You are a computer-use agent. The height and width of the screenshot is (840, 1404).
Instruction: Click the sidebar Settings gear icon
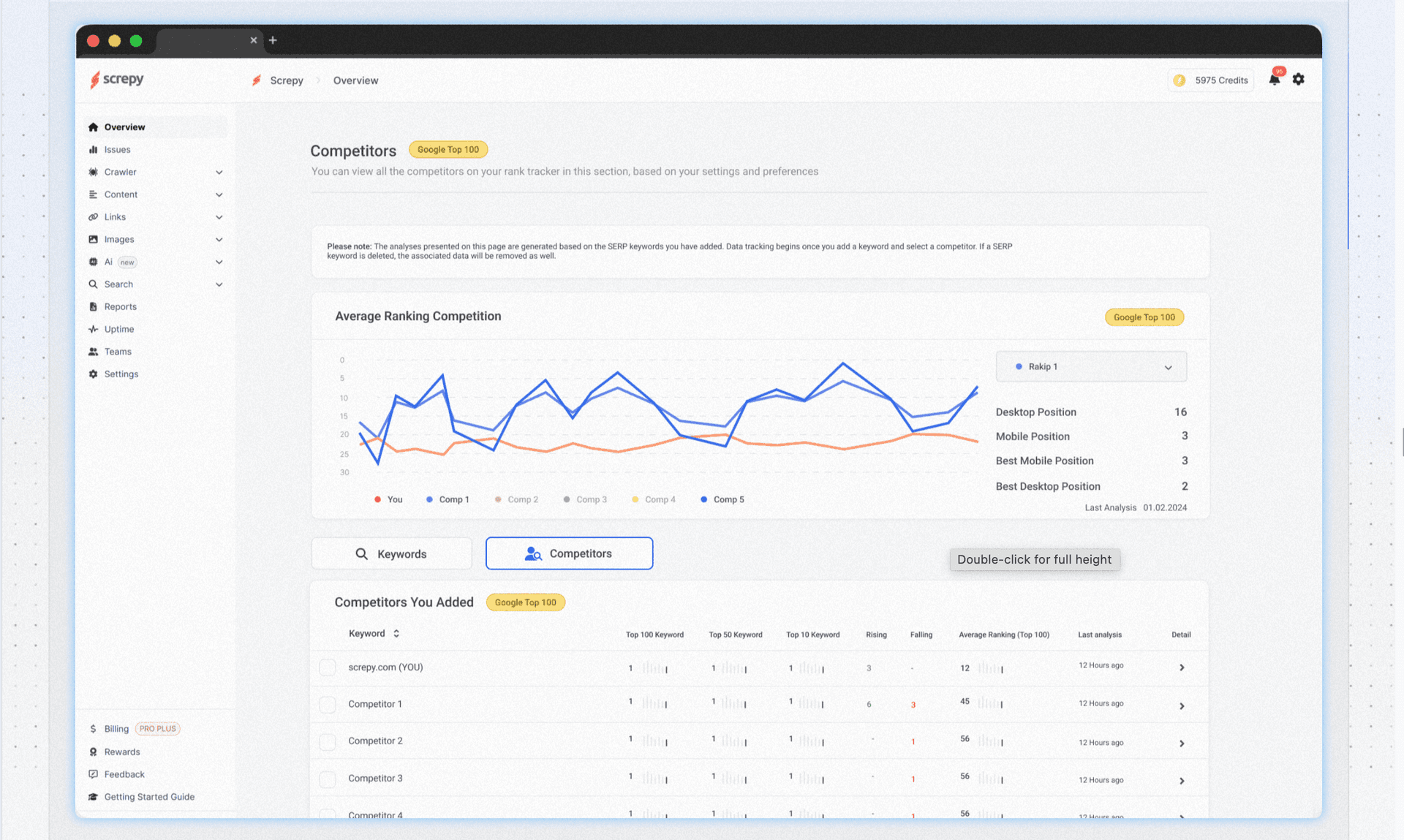pos(93,374)
